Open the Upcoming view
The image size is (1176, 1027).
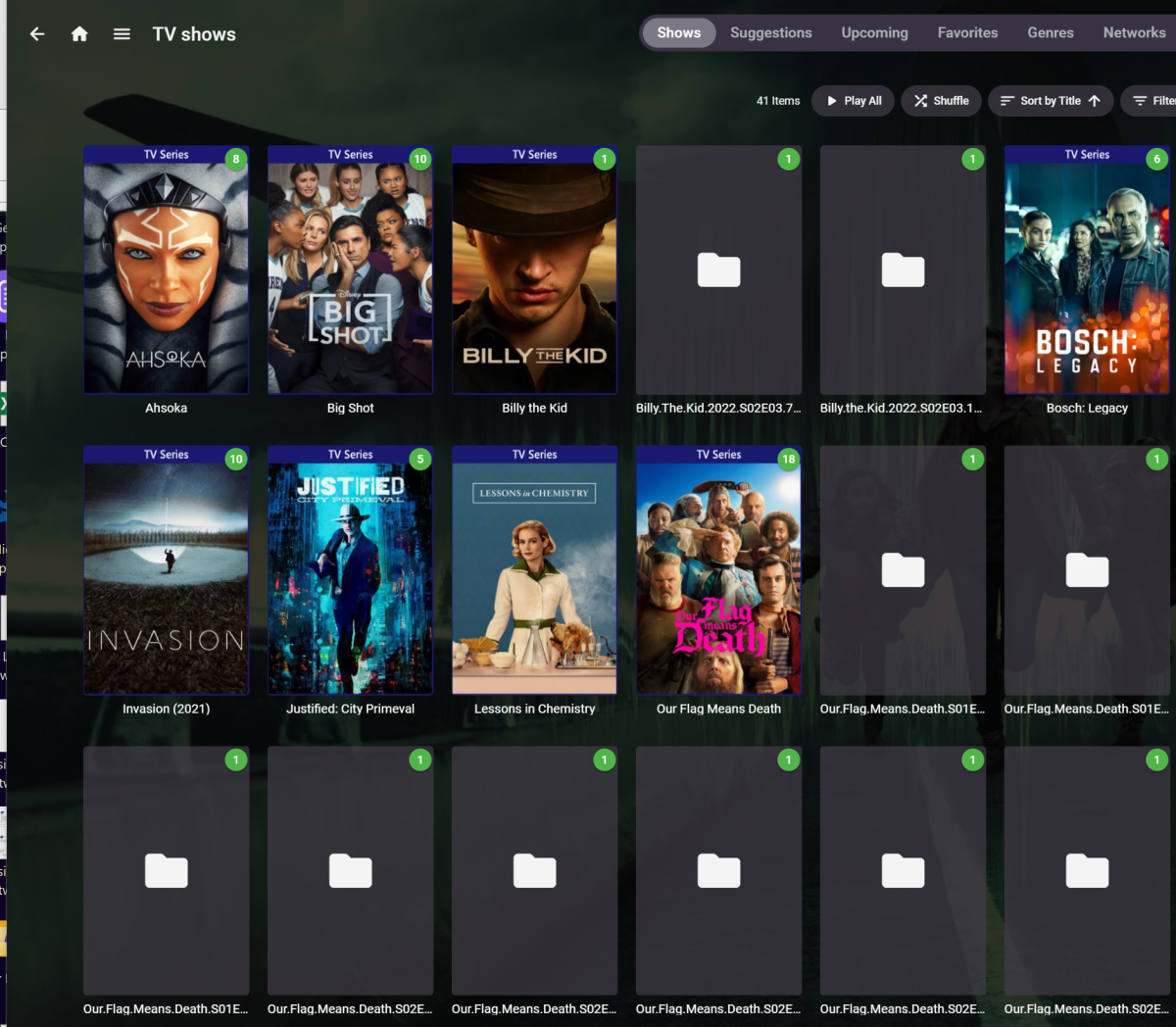874,32
